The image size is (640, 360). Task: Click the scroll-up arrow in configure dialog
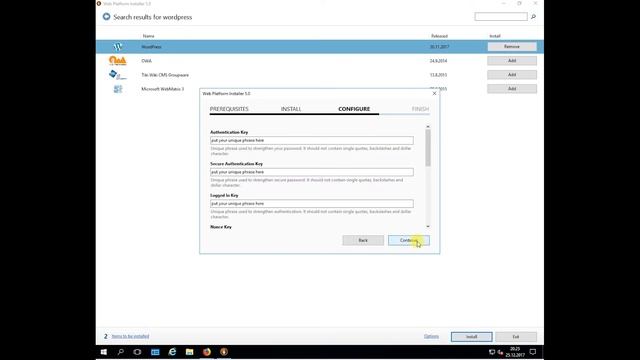point(428,127)
